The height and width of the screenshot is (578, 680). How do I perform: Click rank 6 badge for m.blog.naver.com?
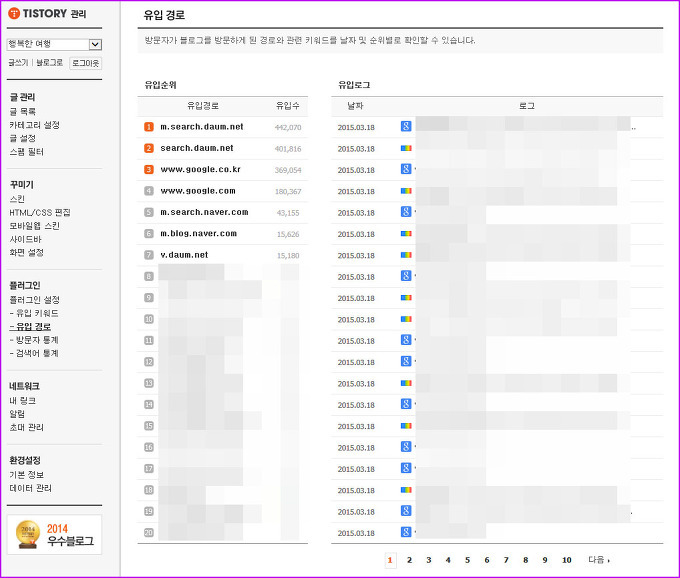click(x=149, y=234)
